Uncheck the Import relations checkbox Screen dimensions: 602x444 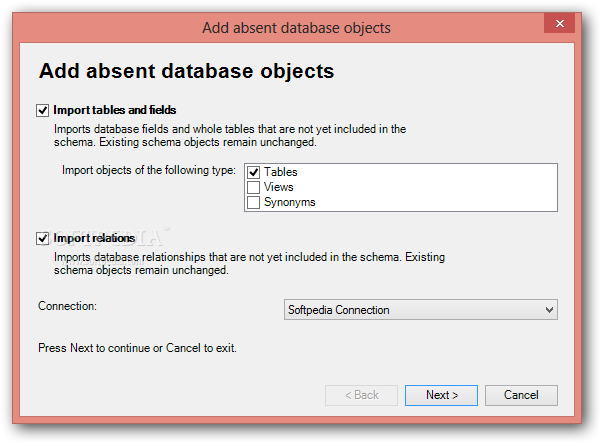[x=42, y=239]
